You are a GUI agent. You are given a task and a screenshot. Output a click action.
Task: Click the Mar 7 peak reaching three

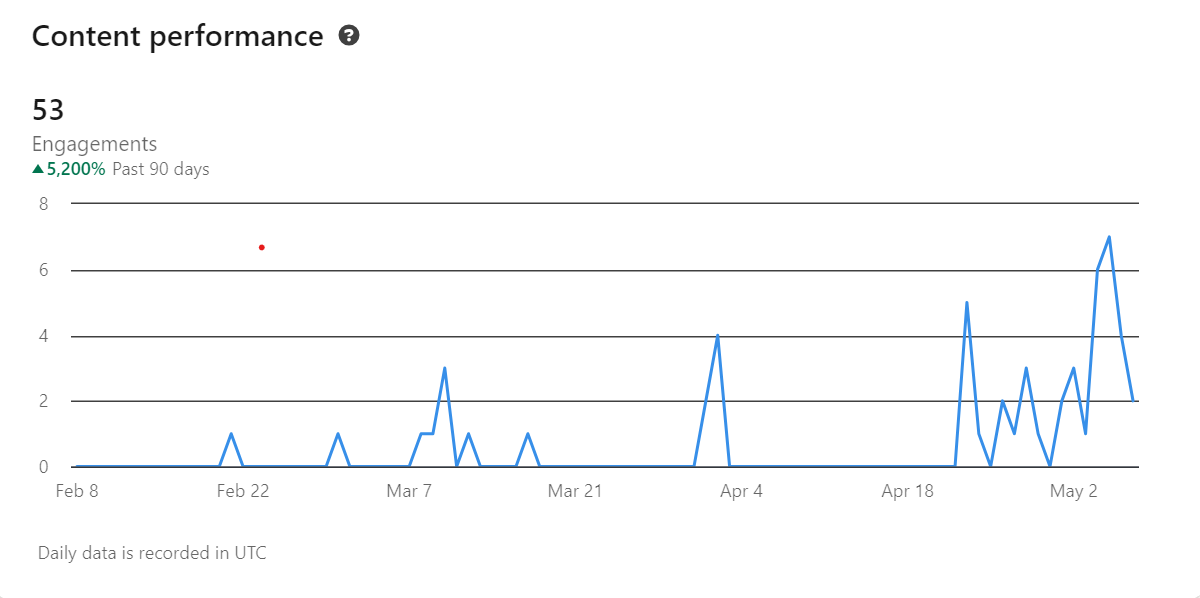[444, 368]
